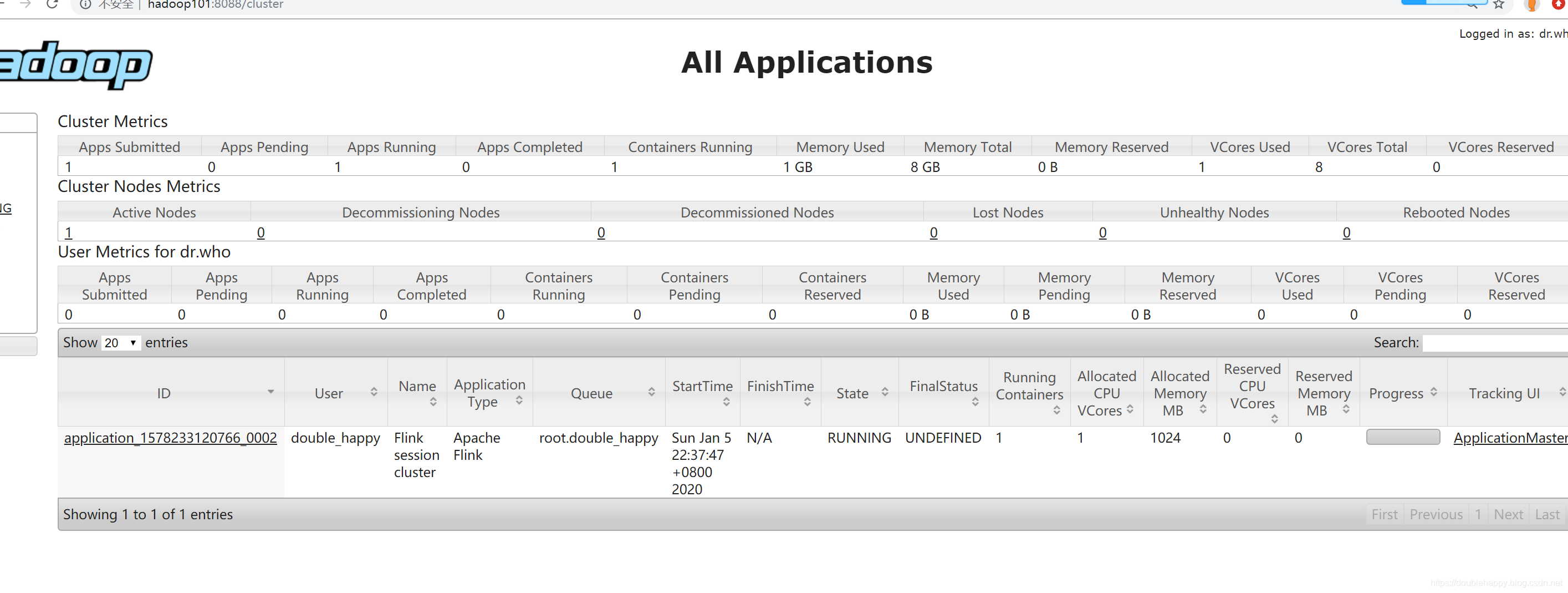The width and height of the screenshot is (1568, 593).
Task: Click the All Applications page title
Action: (x=806, y=62)
